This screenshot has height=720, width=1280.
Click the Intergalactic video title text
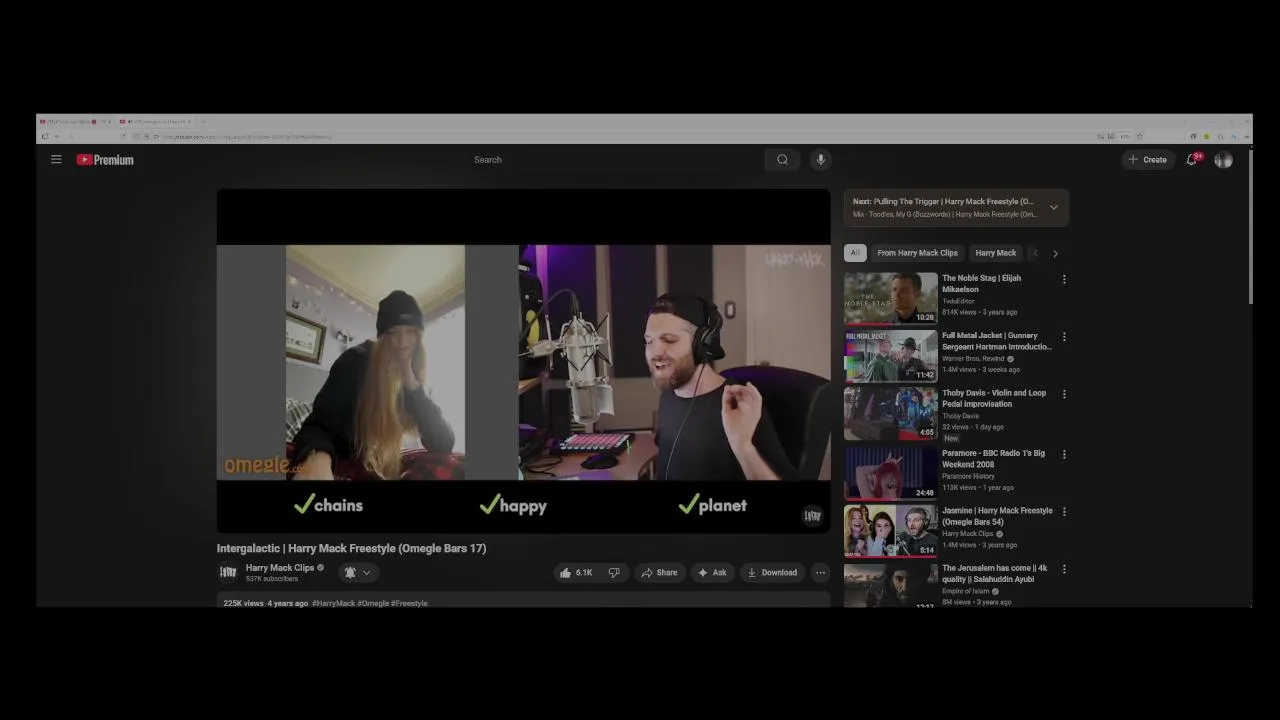coord(351,548)
